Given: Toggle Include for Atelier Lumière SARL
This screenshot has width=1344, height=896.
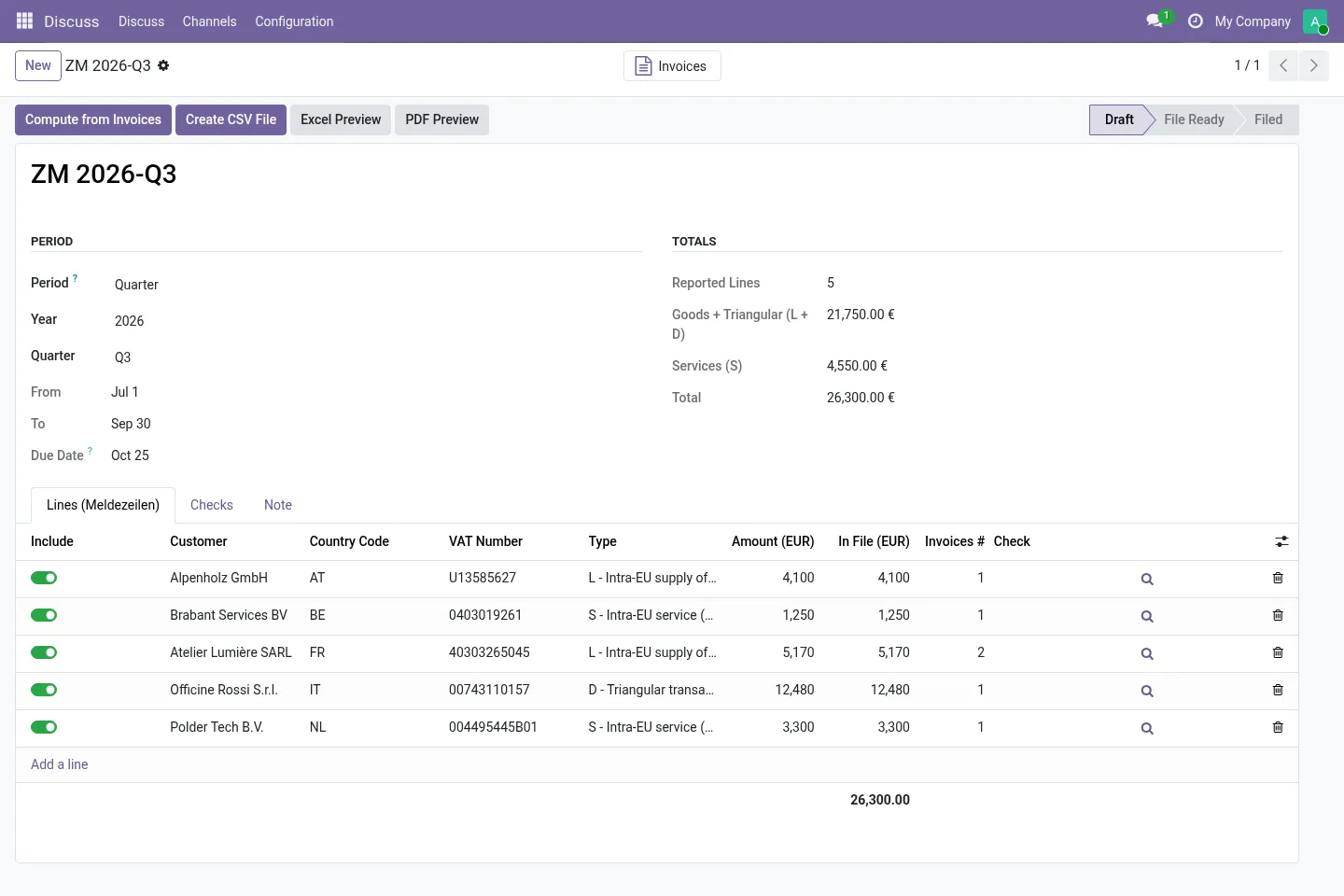Looking at the screenshot, I should pos(44,652).
